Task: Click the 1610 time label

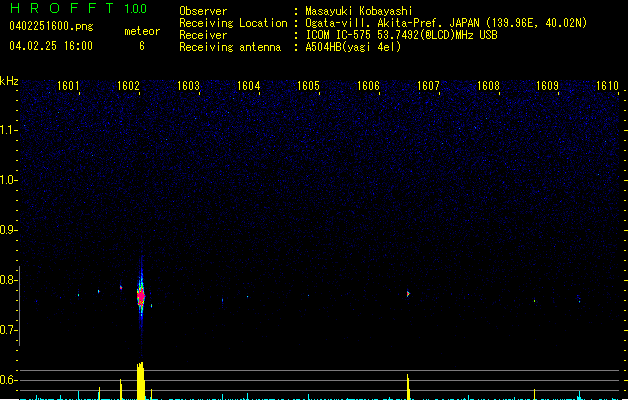Action: [x=607, y=87]
